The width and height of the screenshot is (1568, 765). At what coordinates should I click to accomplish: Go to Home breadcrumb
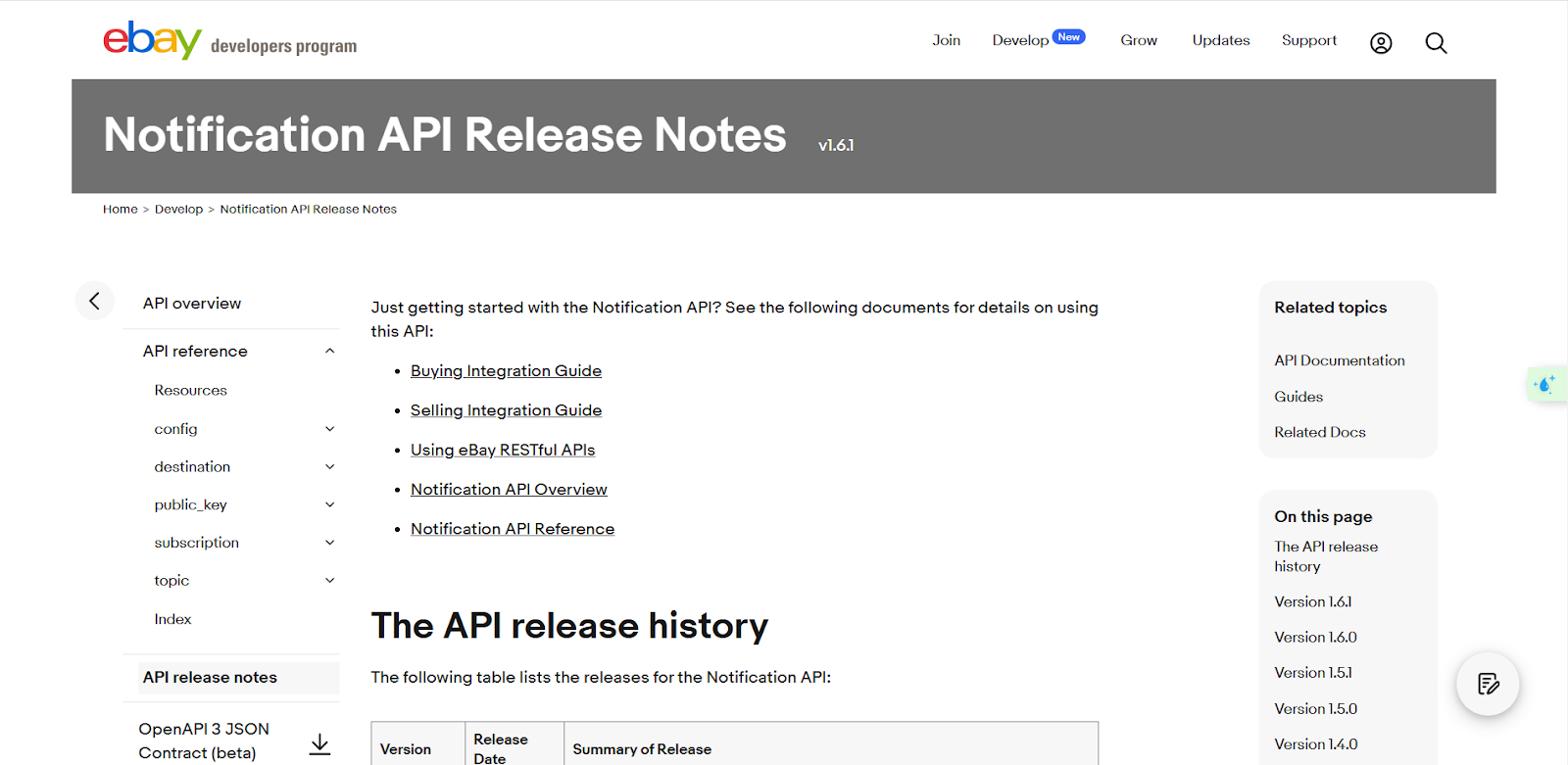pyautogui.click(x=121, y=209)
